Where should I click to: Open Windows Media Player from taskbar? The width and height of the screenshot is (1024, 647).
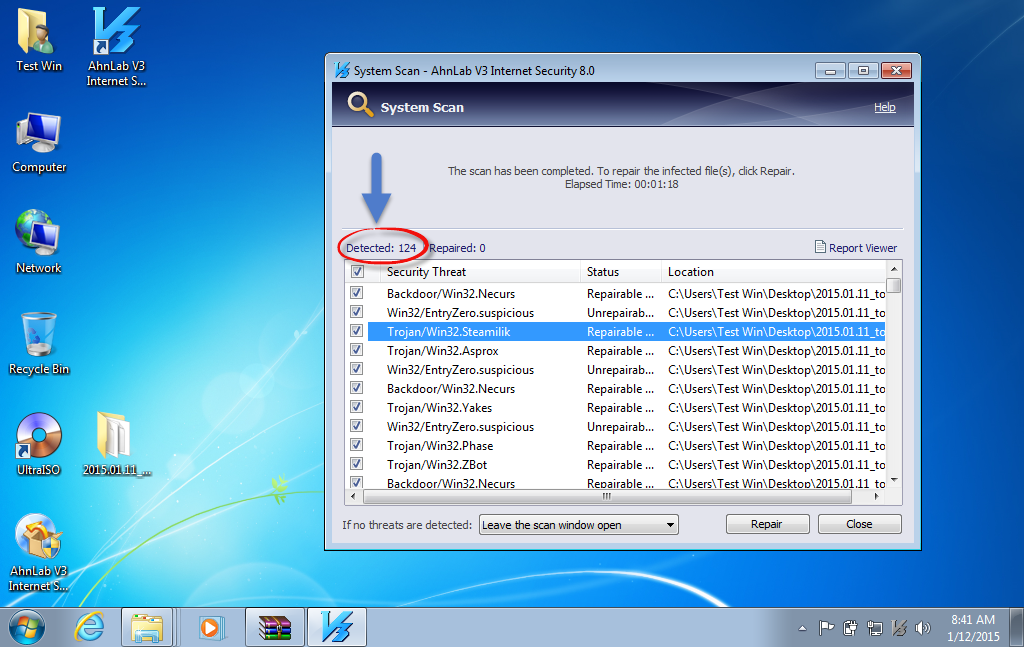[210, 628]
